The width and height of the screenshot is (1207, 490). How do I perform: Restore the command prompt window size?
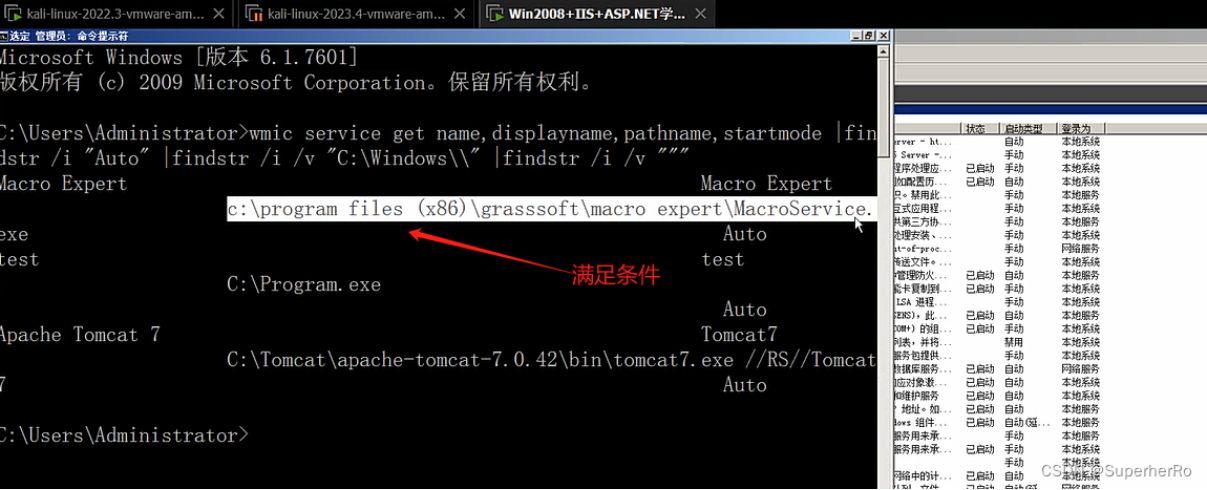869,35
